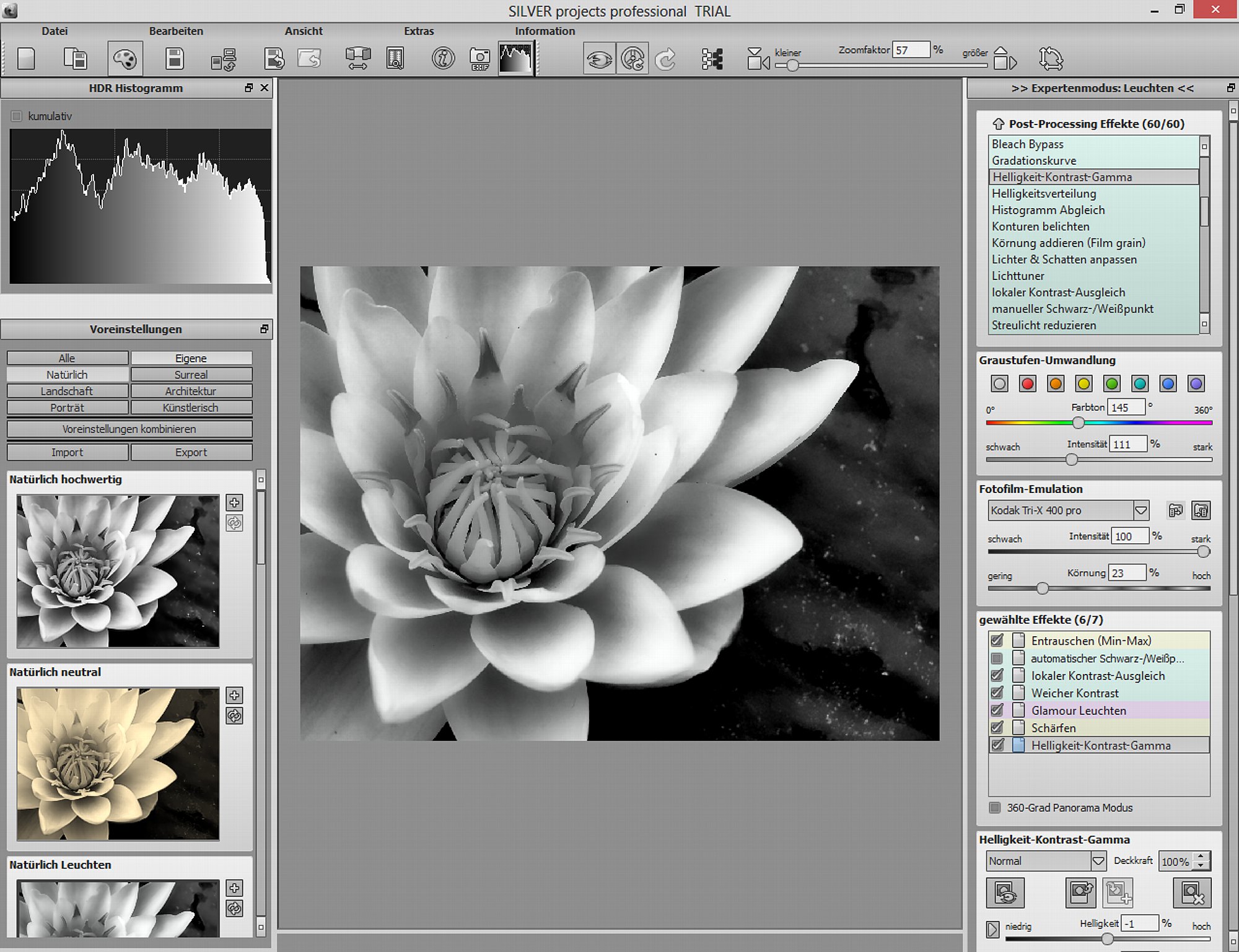The width and height of the screenshot is (1239, 952).
Task: Click the batch processing toolbar icon
Action: (224, 59)
